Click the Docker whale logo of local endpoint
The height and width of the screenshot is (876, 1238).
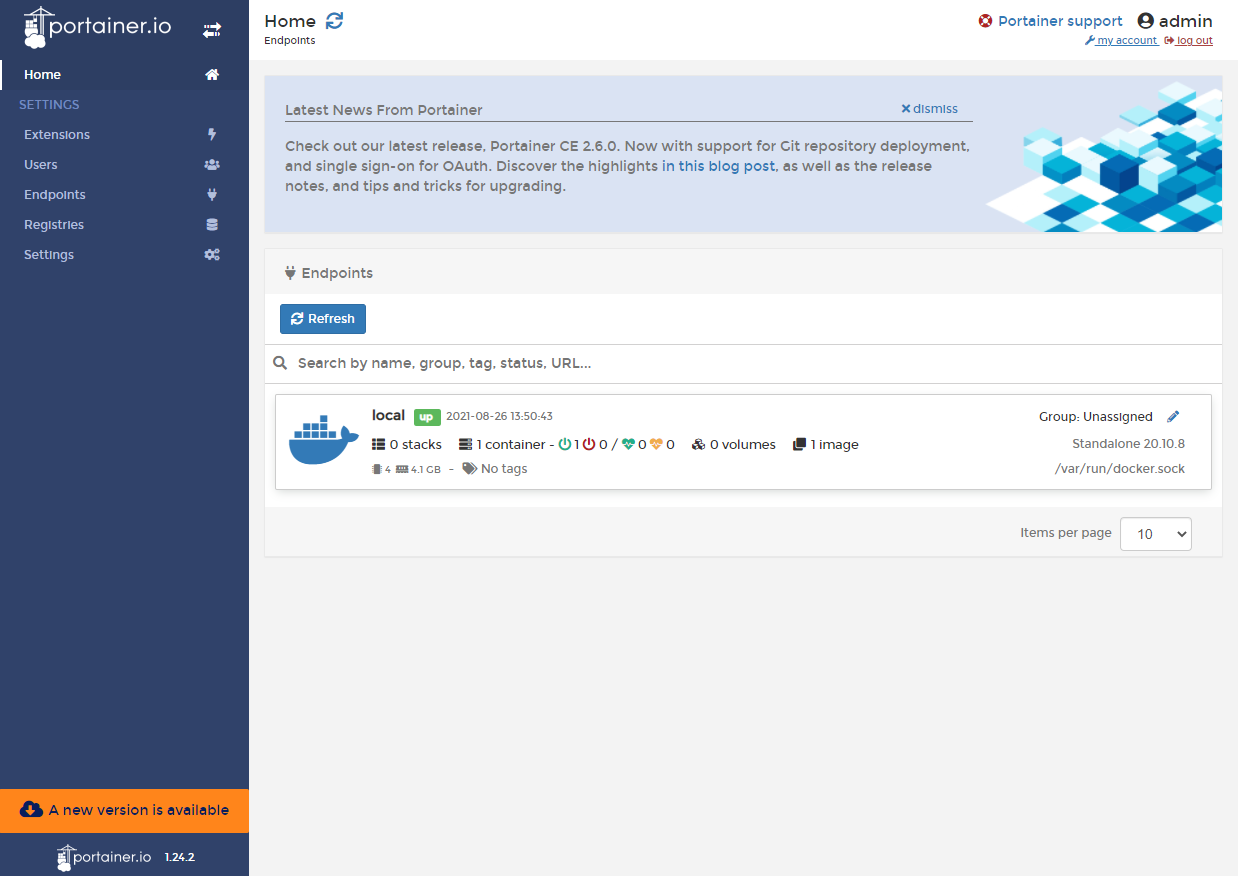pyautogui.click(x=323, y=441)
